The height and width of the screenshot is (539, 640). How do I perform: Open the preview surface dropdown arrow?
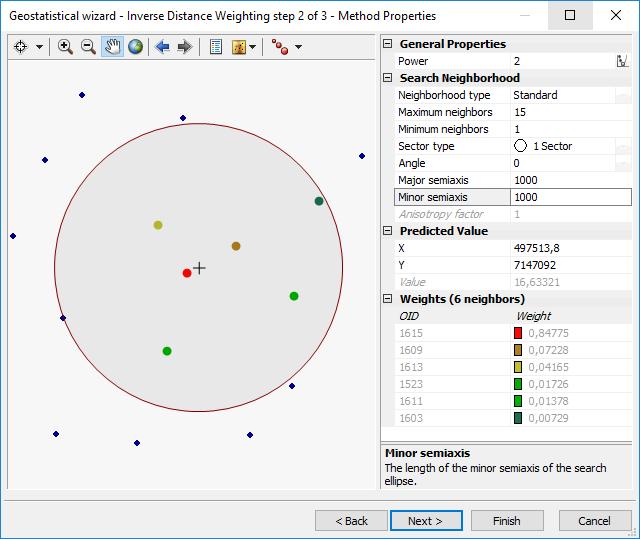click(253, 47)
